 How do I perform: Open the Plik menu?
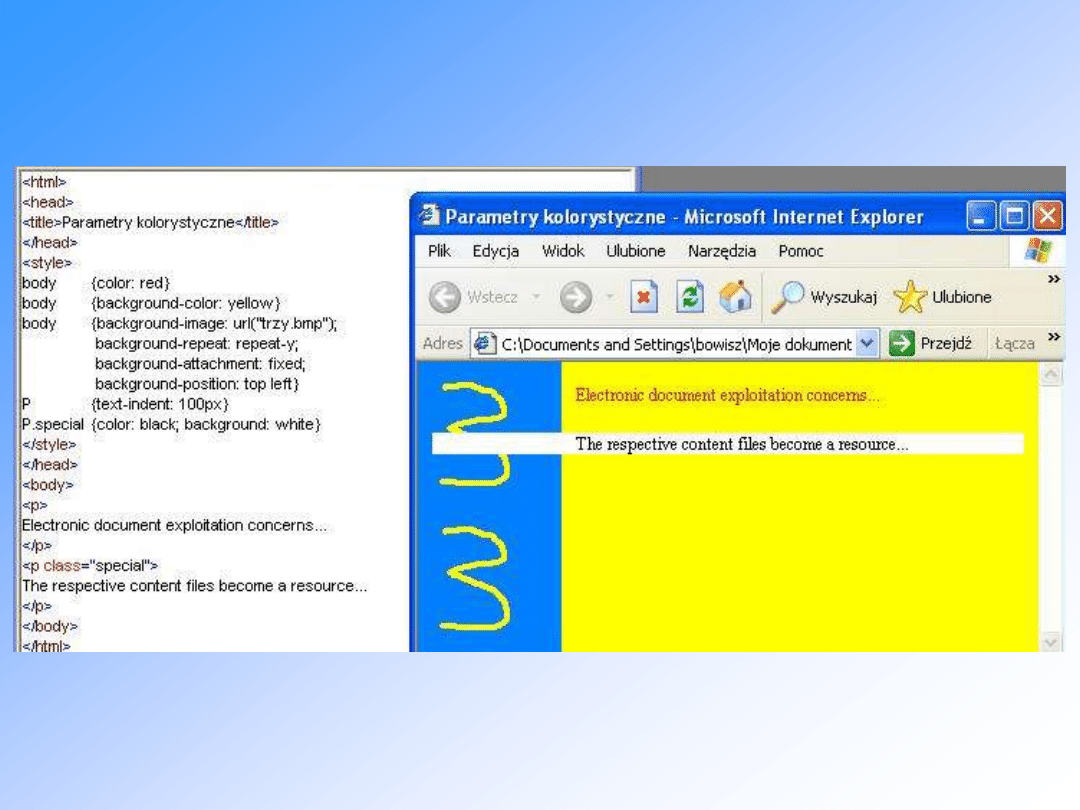439,251
